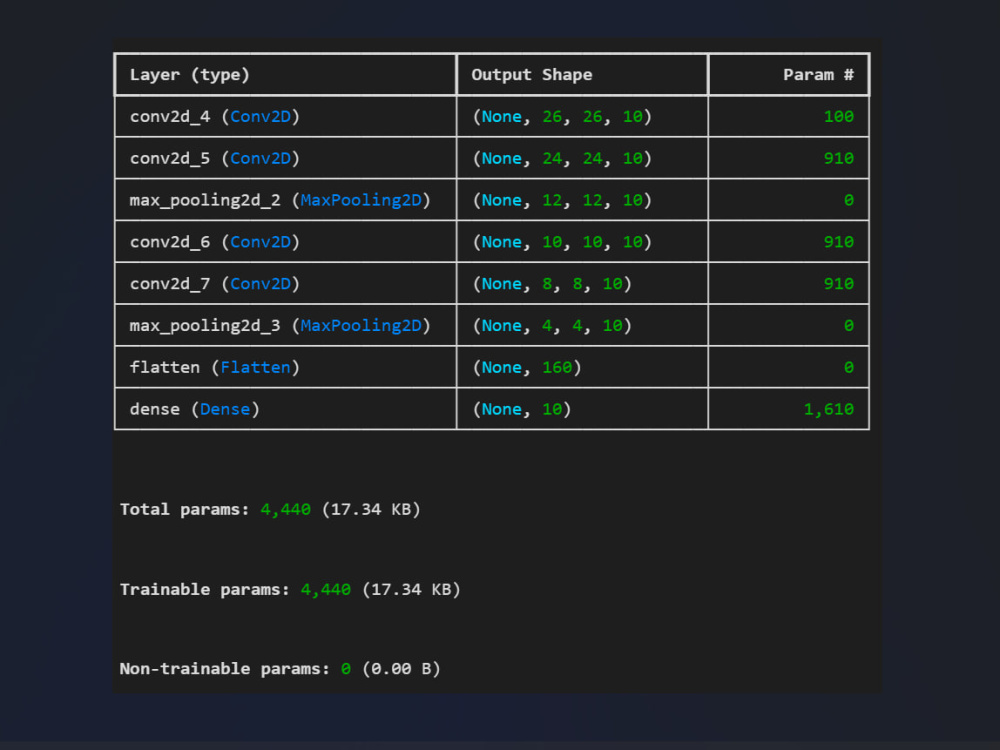Click the Param # column header
The height and width of the screenshot is (750, 1000).
818,75
